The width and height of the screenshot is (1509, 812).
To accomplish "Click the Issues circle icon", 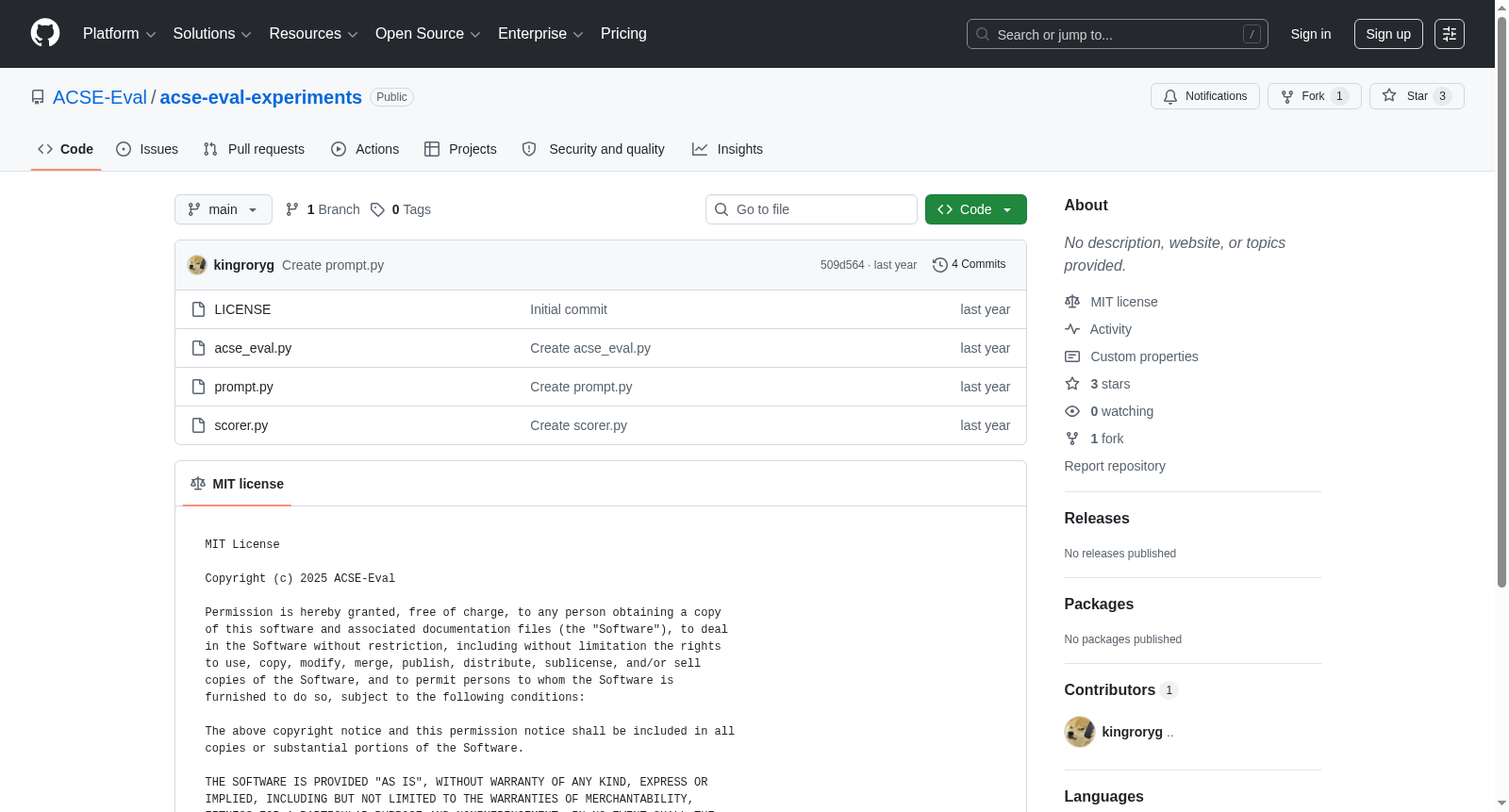I will (124, 149).
